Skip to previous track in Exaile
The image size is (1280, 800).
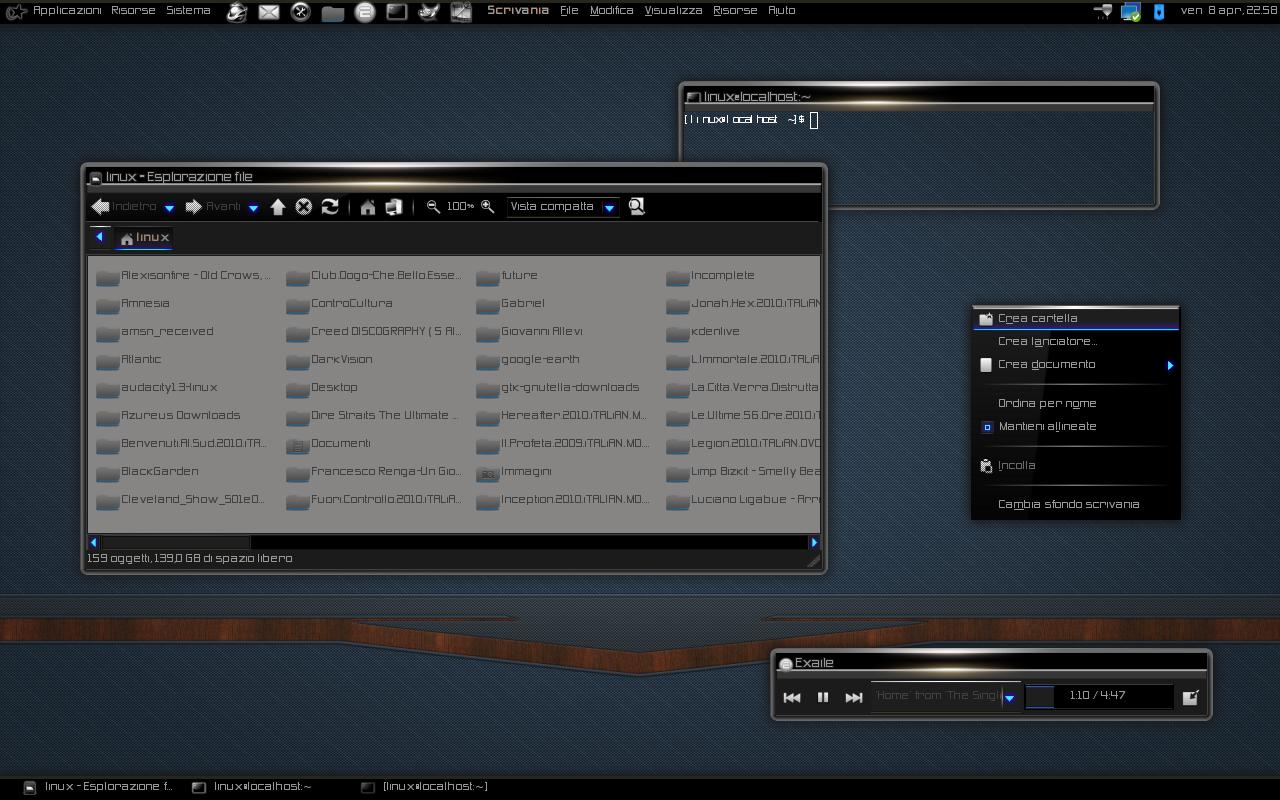click(x=792, y=697)
